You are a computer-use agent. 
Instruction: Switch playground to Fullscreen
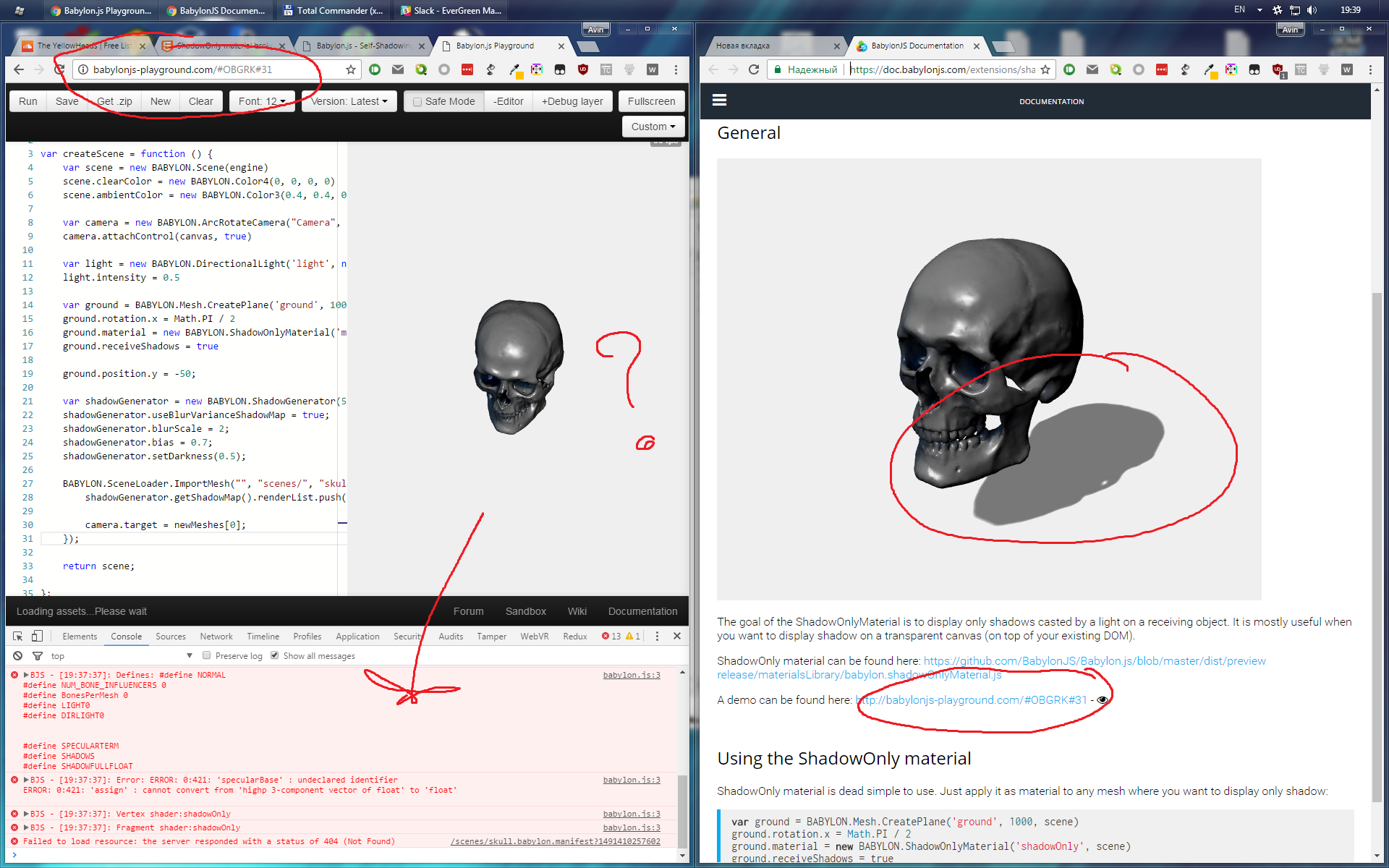pos(651,101)
